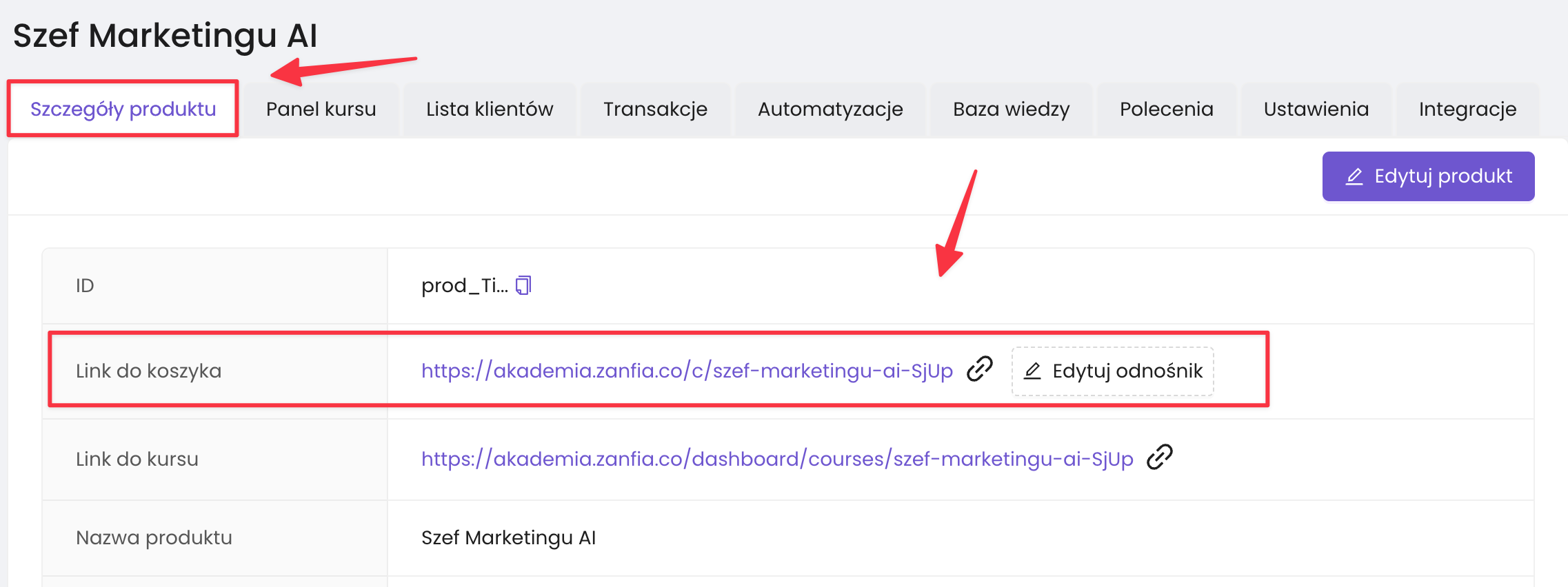Select the Automatyzacje tab

pos(830,109)
